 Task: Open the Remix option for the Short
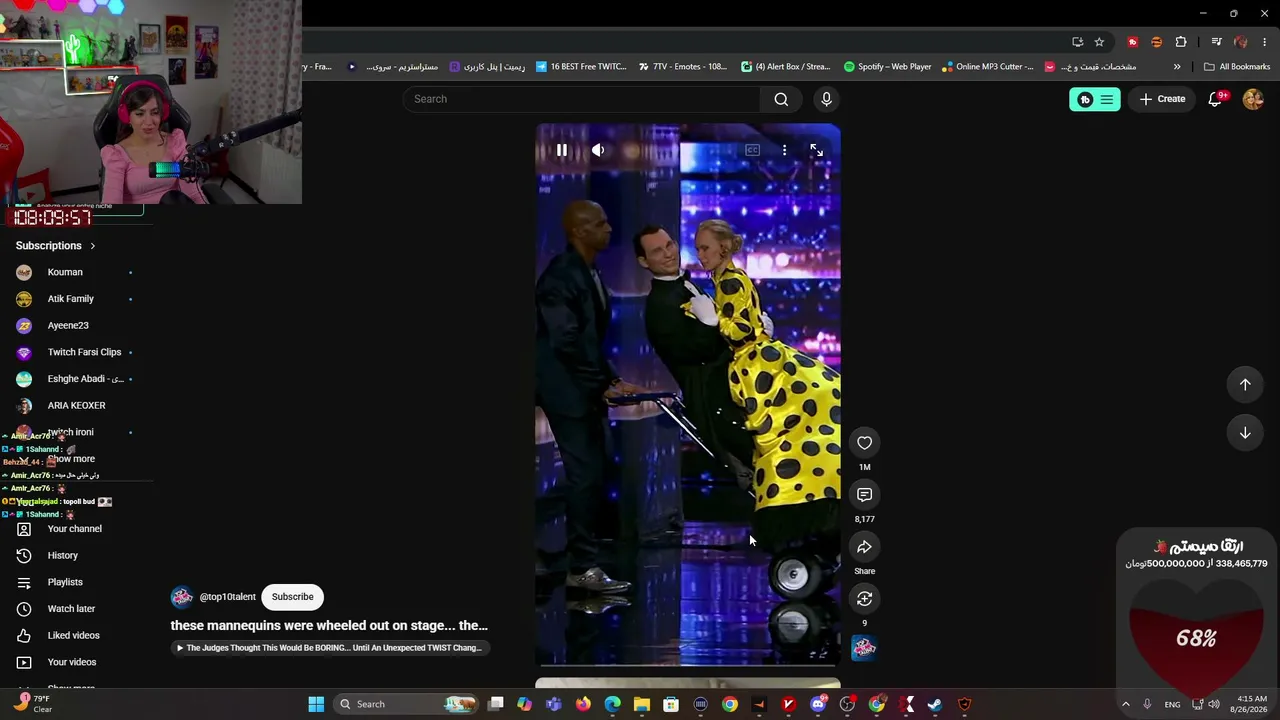tap(865, 599)
